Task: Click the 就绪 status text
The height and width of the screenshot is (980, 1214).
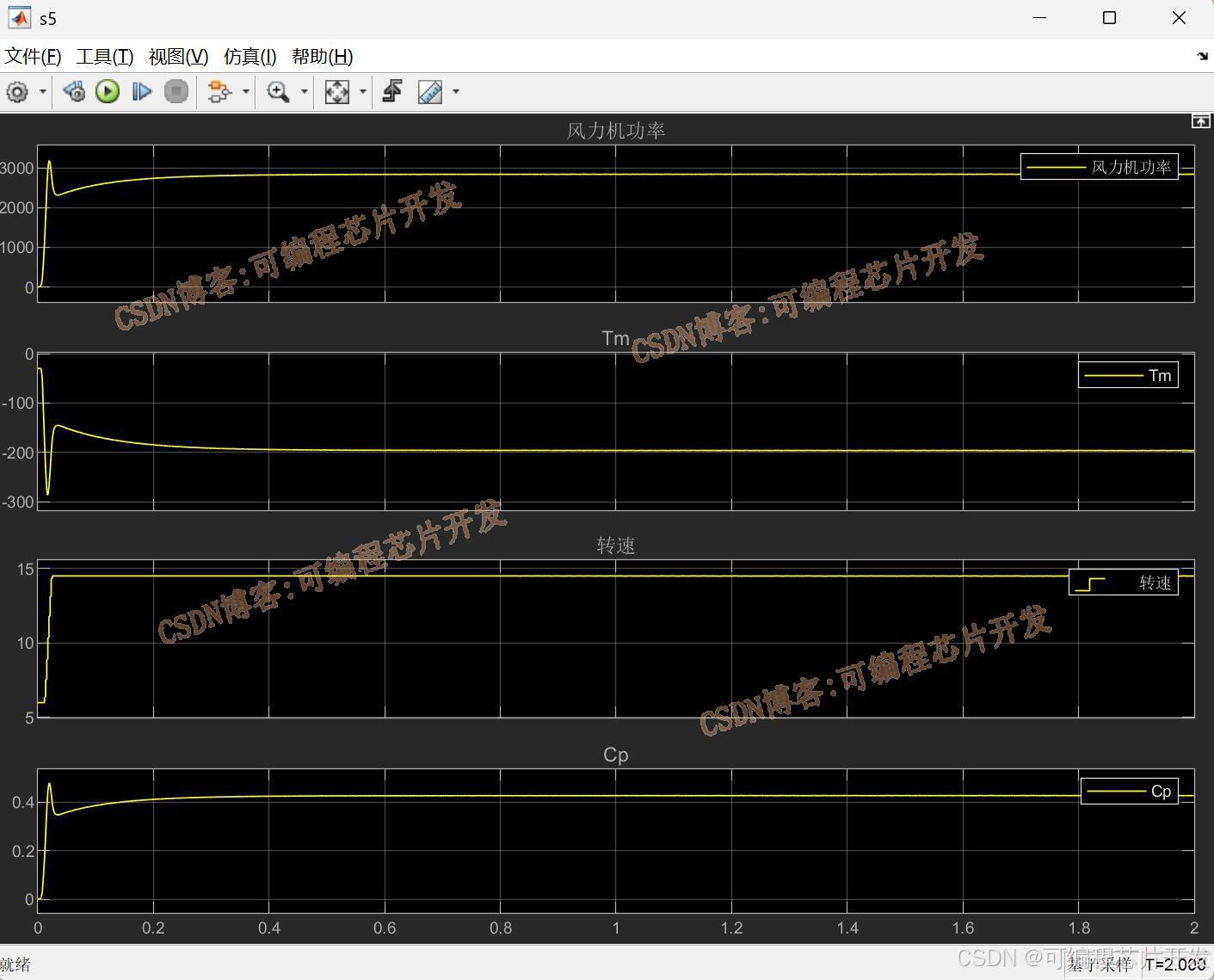Action: click(15, 965)
